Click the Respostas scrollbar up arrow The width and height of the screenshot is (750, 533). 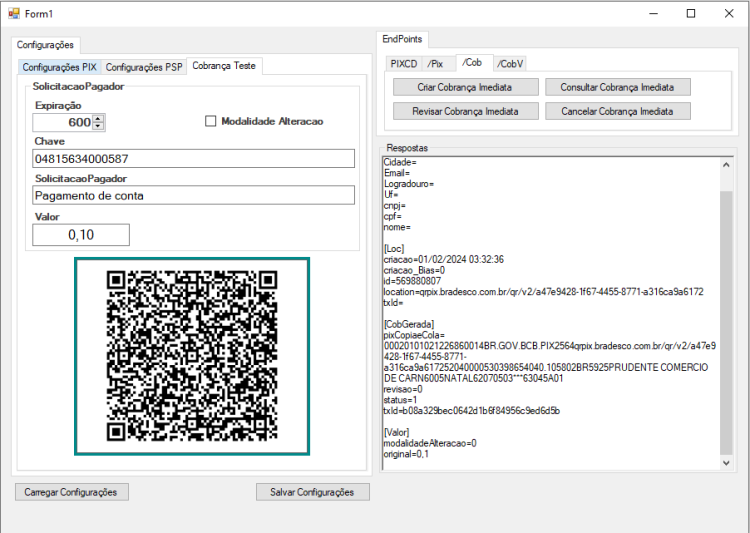(726, 165)
